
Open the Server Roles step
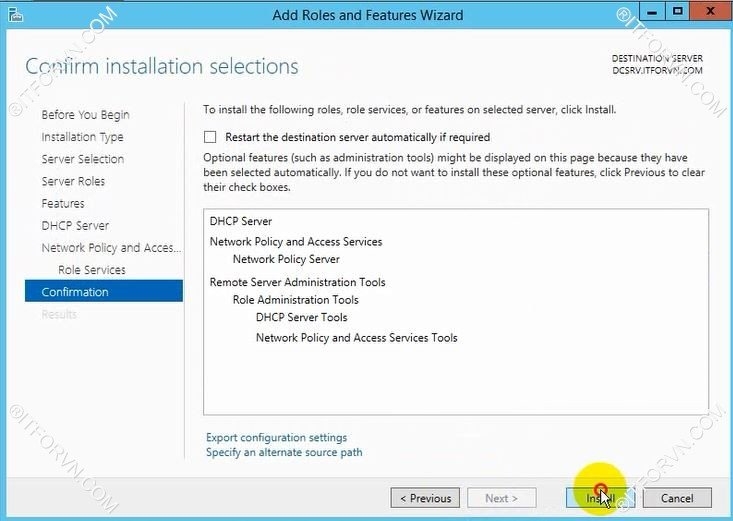pos(73,181)
